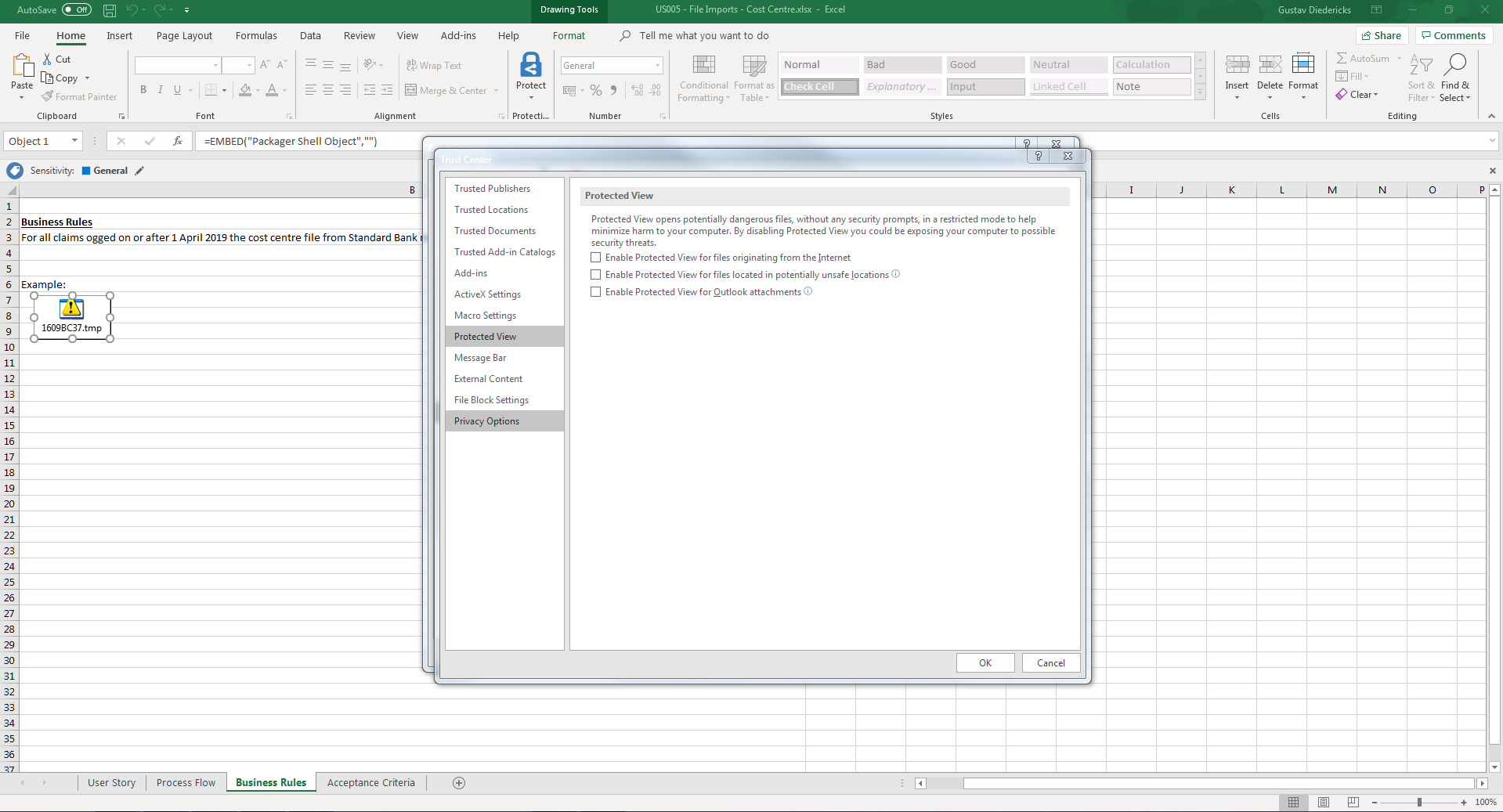Screen dimensions: 1503x812
Task: Click the Format Painter brush
Action: pyautogui.click(x=48, y=96)
